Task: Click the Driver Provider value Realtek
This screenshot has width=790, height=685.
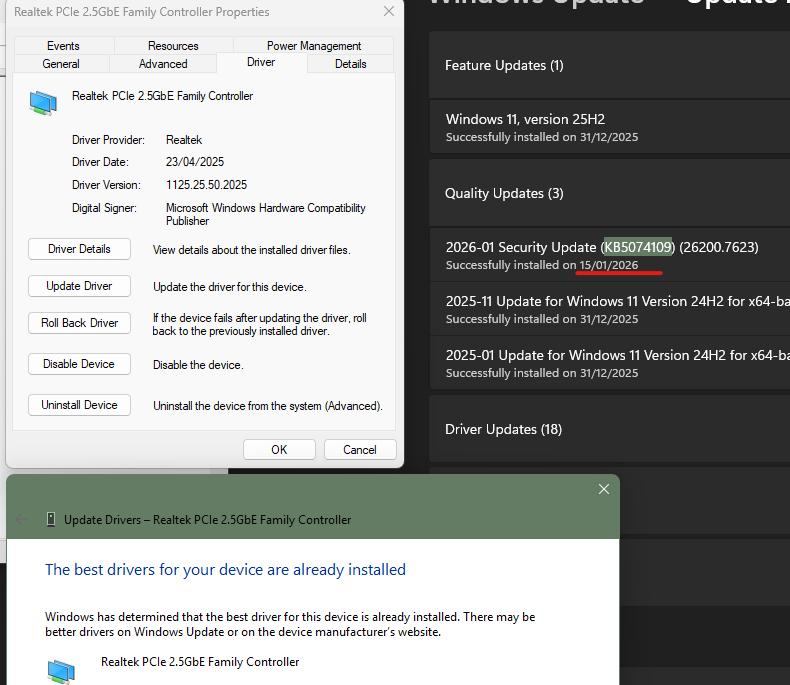Action: [184, 140]
